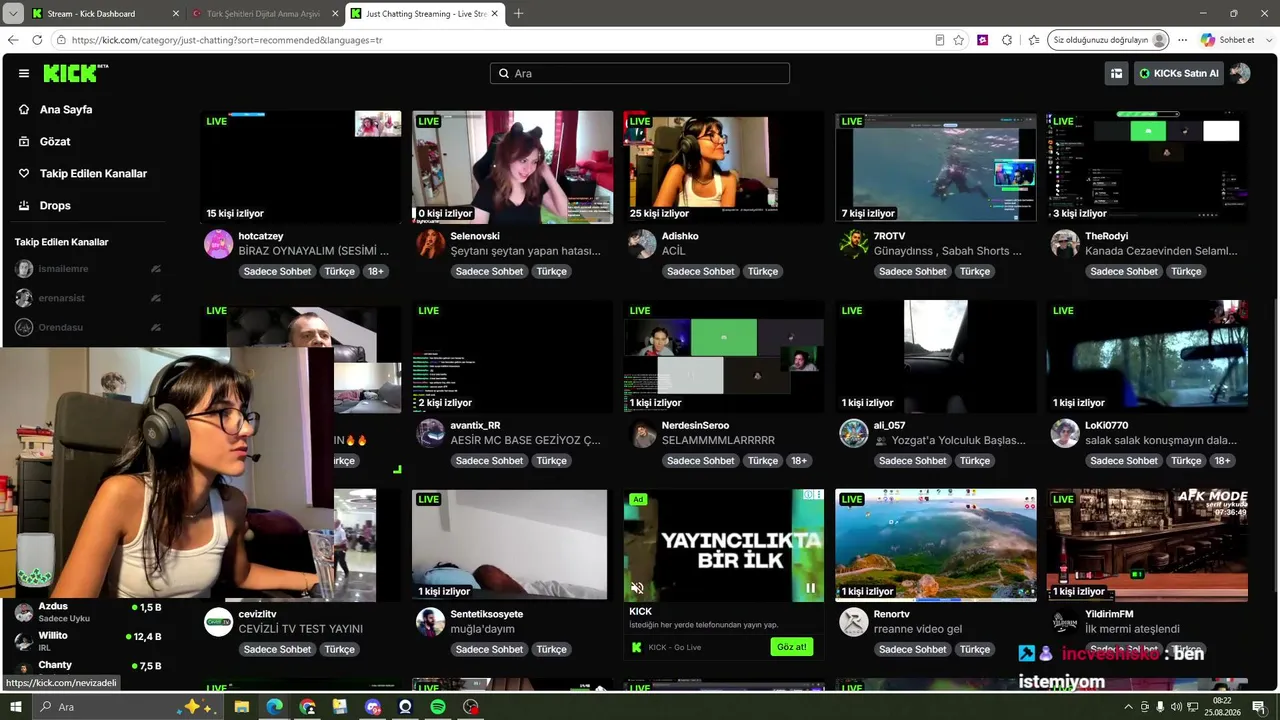Open Renortv mountain stream thumbnail
This screenshot has height=720, width=1280.
click(x=936, y=545)
